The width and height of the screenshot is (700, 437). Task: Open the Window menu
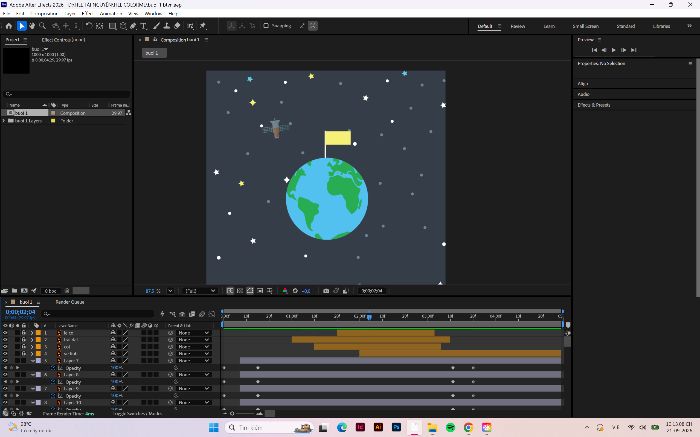point(152,13)
